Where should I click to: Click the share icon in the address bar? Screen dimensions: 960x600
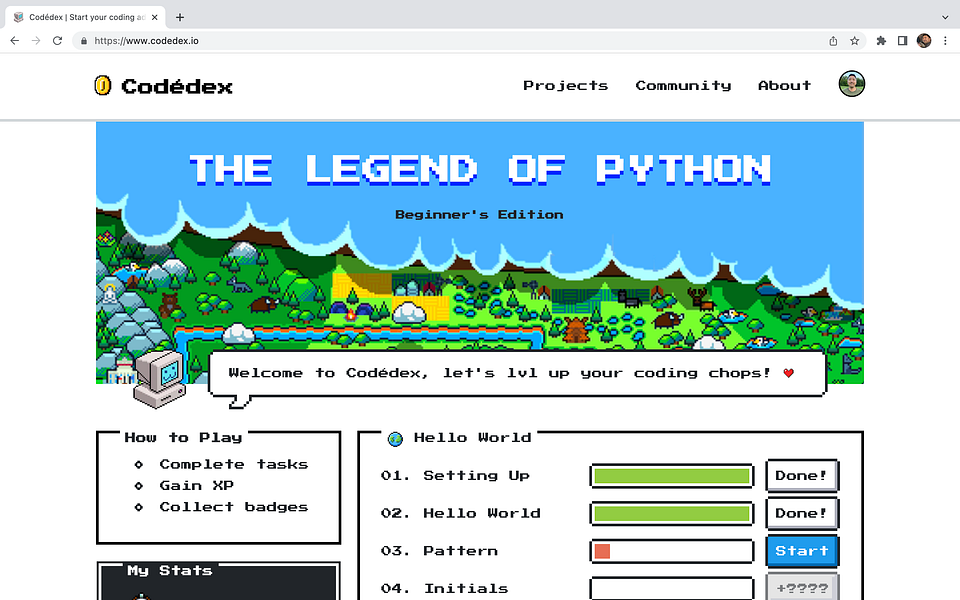[831, 40]
